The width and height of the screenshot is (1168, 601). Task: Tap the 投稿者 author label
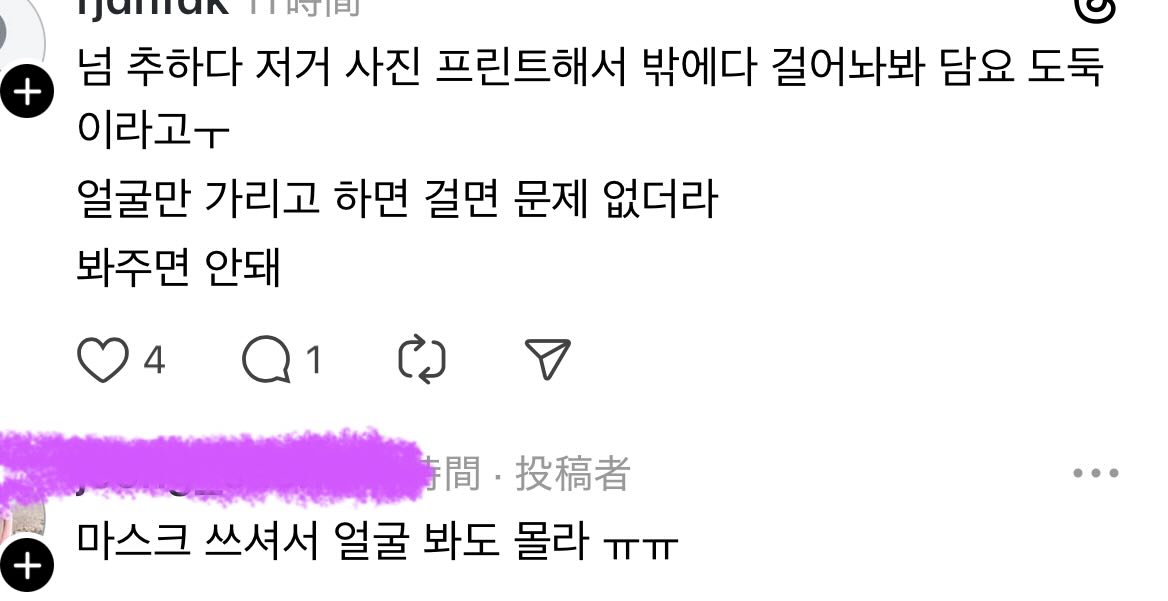click(x=573, y=474)
